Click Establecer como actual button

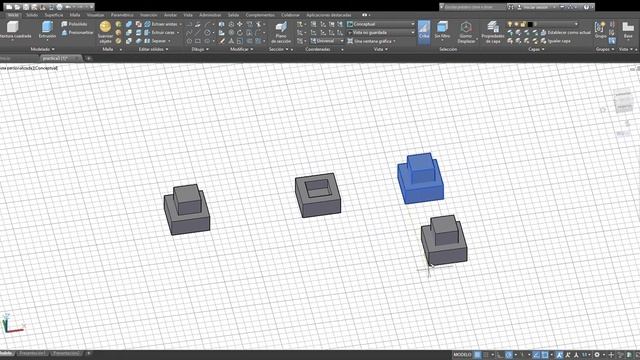565,32
